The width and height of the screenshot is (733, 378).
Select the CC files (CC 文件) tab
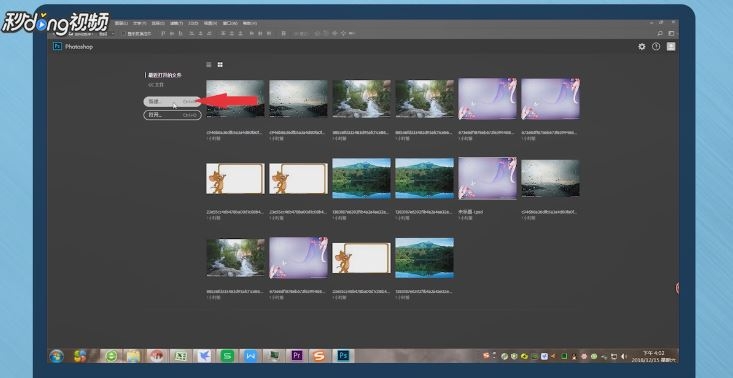pos(156,85)
